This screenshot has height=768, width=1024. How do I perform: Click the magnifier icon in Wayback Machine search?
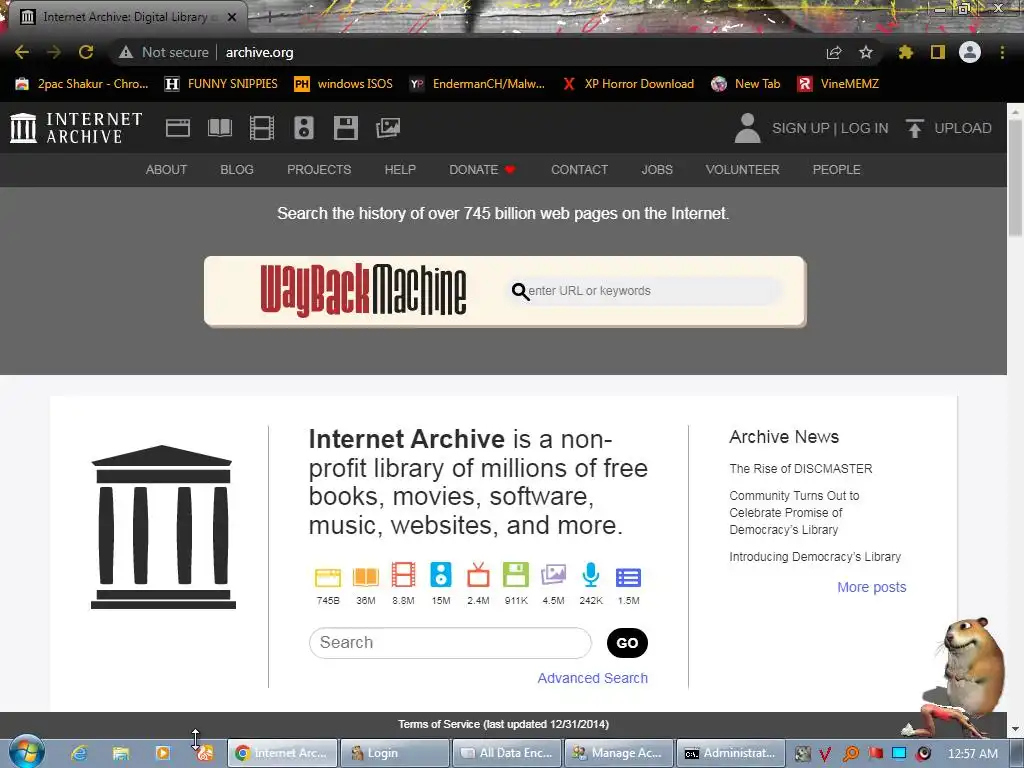(520, 291)
